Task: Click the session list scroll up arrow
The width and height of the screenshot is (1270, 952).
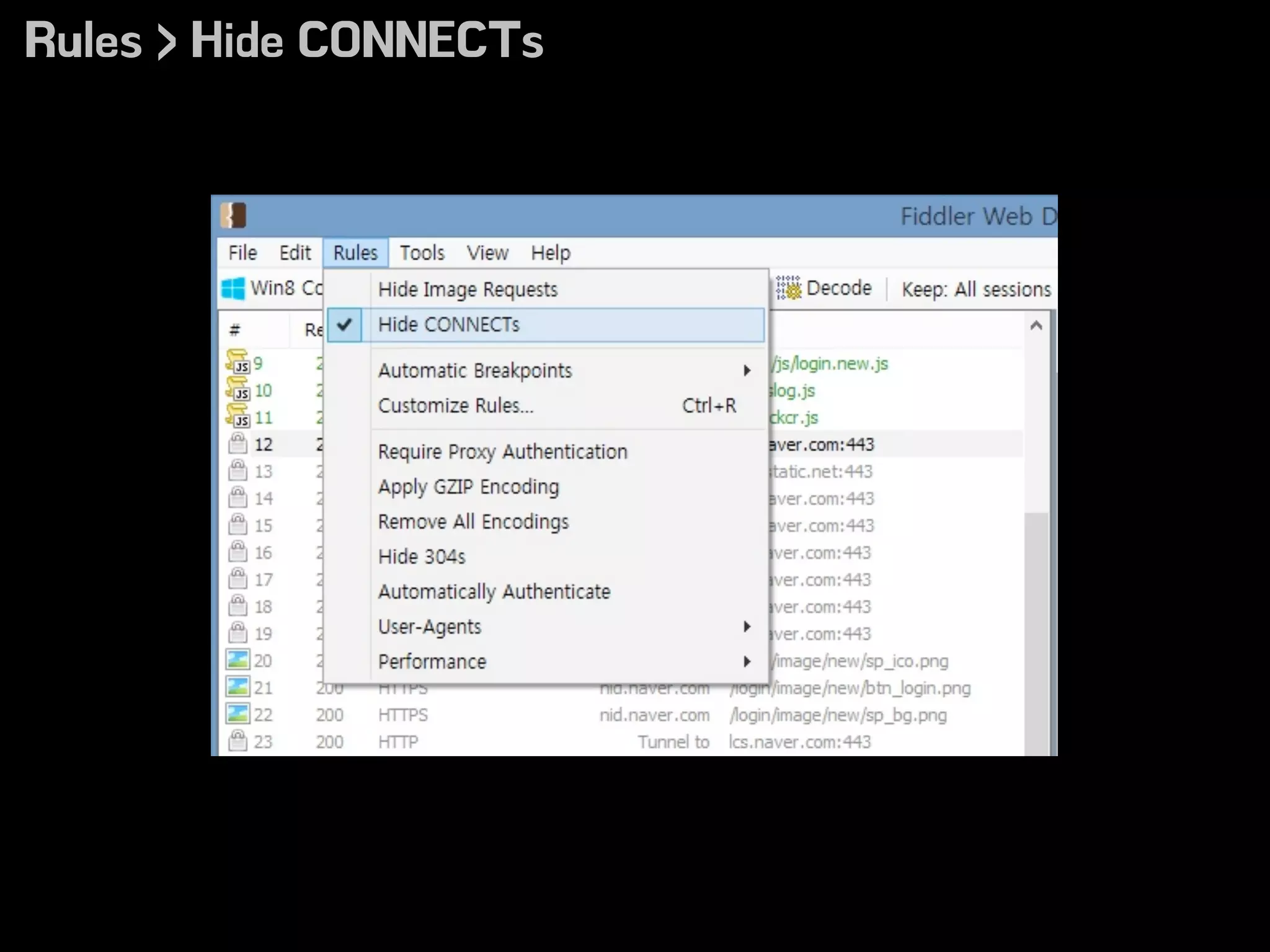Action: pos(1036,326)
